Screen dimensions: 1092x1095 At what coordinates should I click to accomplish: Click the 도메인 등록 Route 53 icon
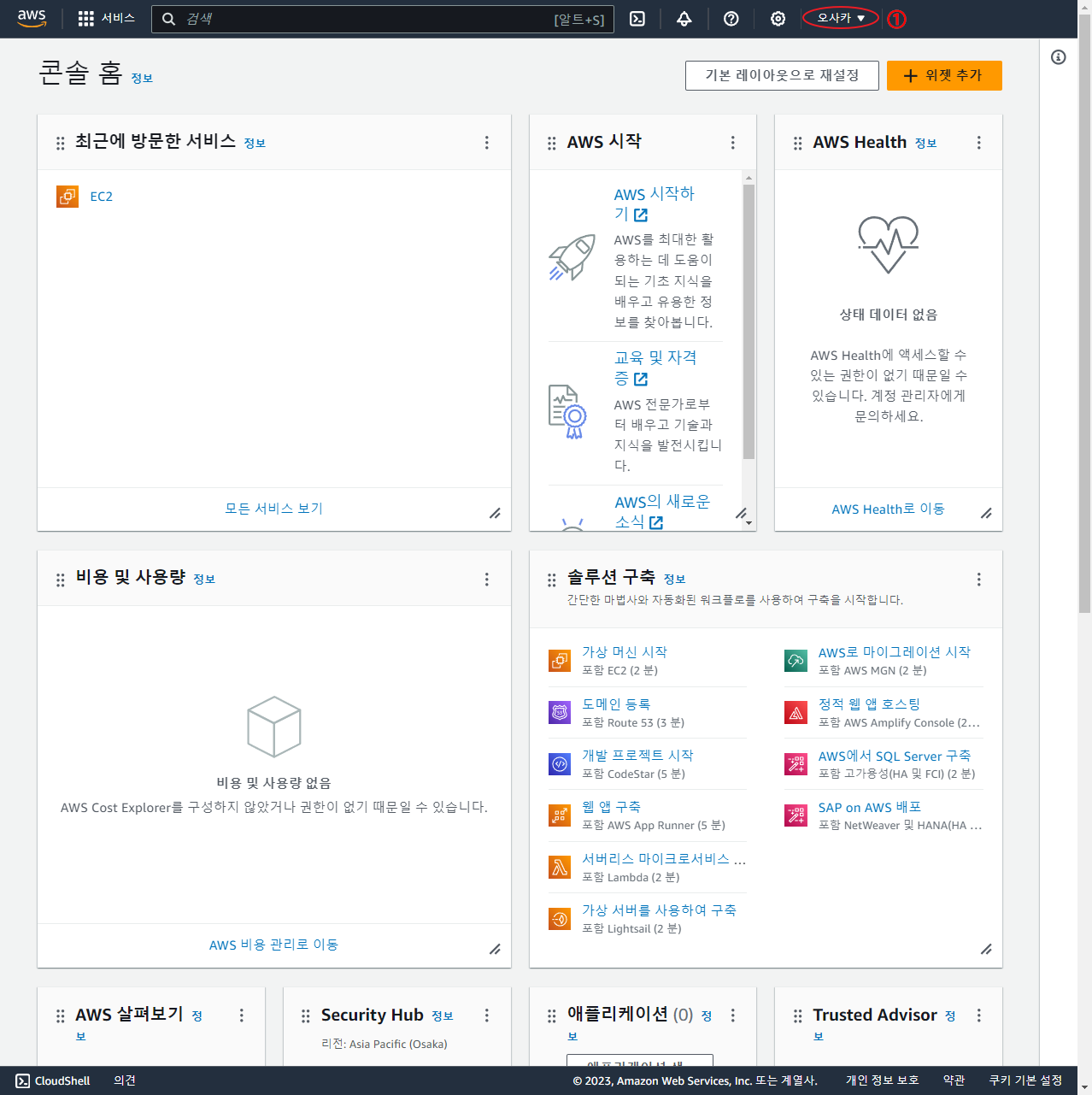click(560, 712)
